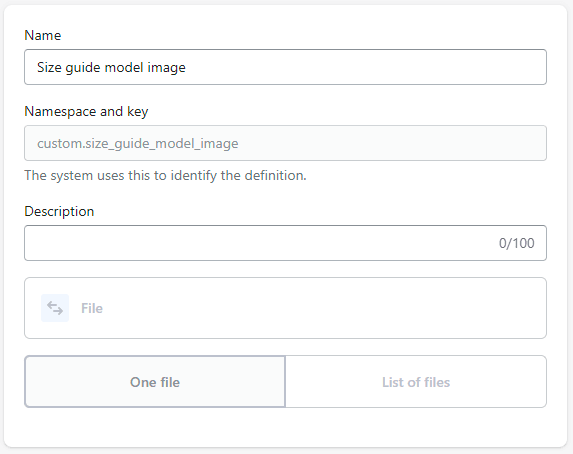Click empty space right of File label
573x454 pixels.
322,308
